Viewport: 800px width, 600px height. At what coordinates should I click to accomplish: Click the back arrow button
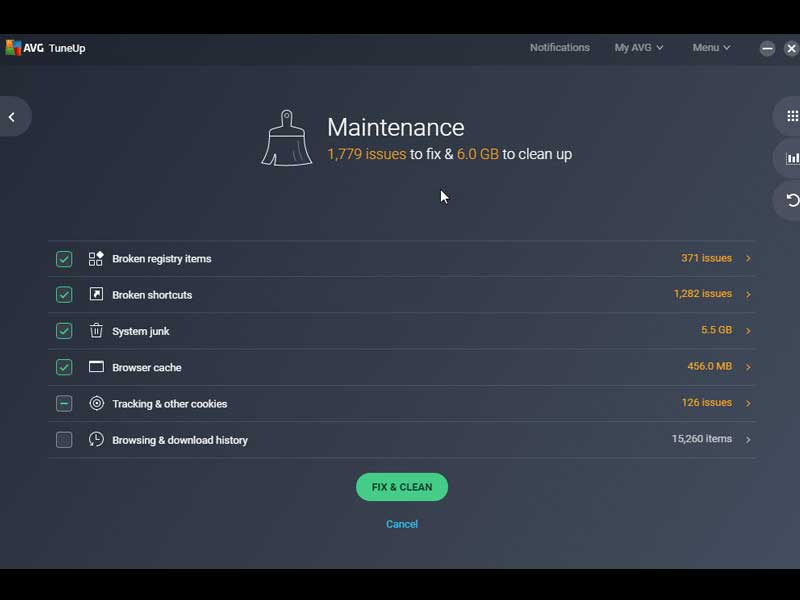click(12, 117)
